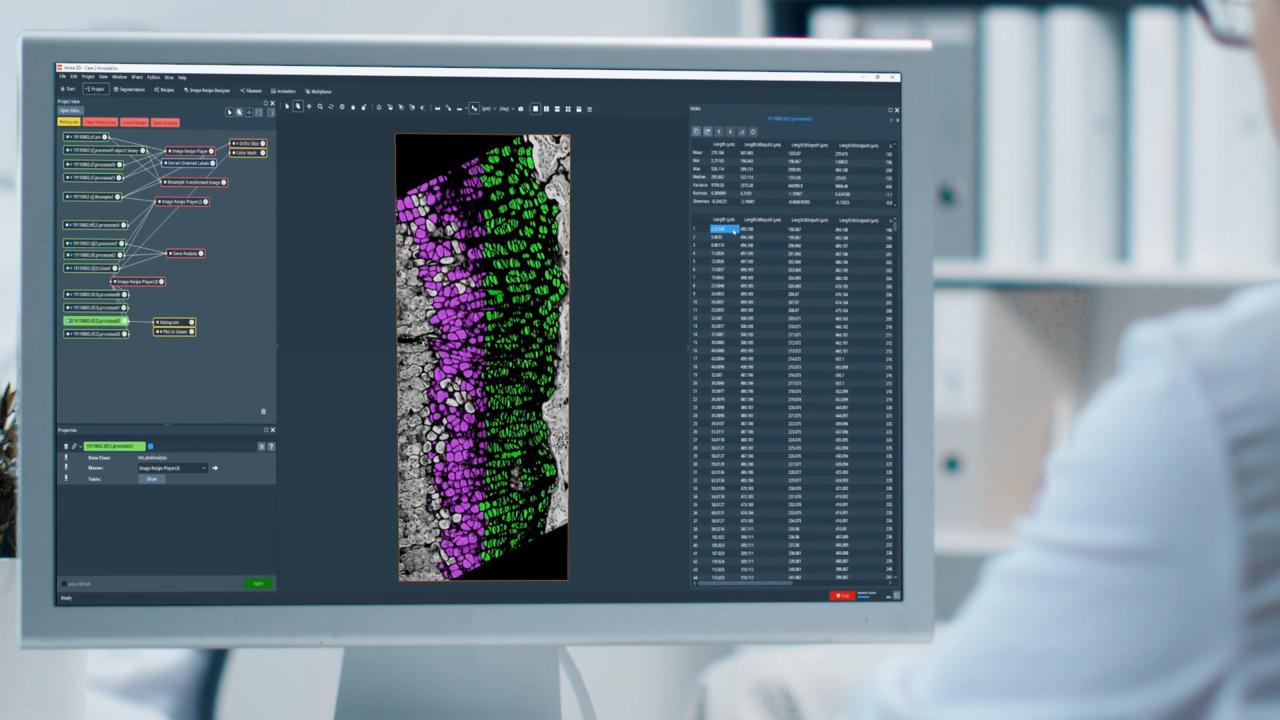Take a snapshot with the camera icon
The height and width of the screenshot is (720, 1280).
pos(520,108)
